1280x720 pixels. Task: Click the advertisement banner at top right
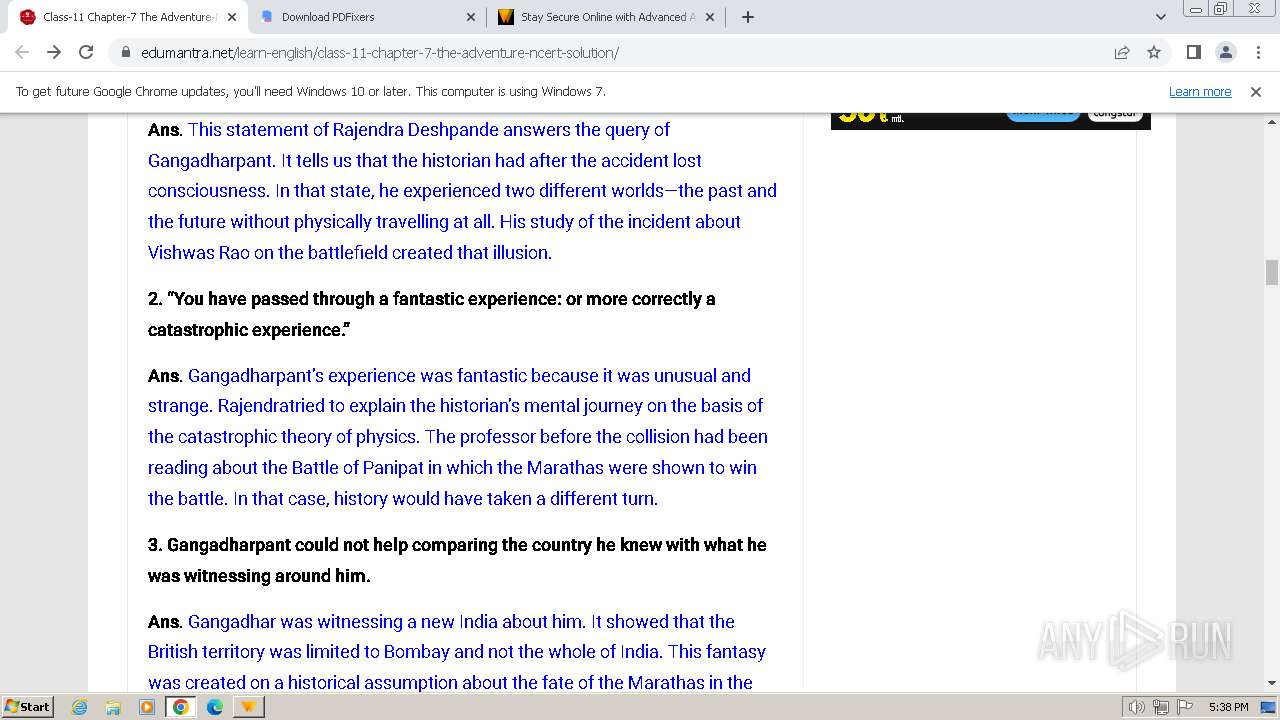point(990,121)
